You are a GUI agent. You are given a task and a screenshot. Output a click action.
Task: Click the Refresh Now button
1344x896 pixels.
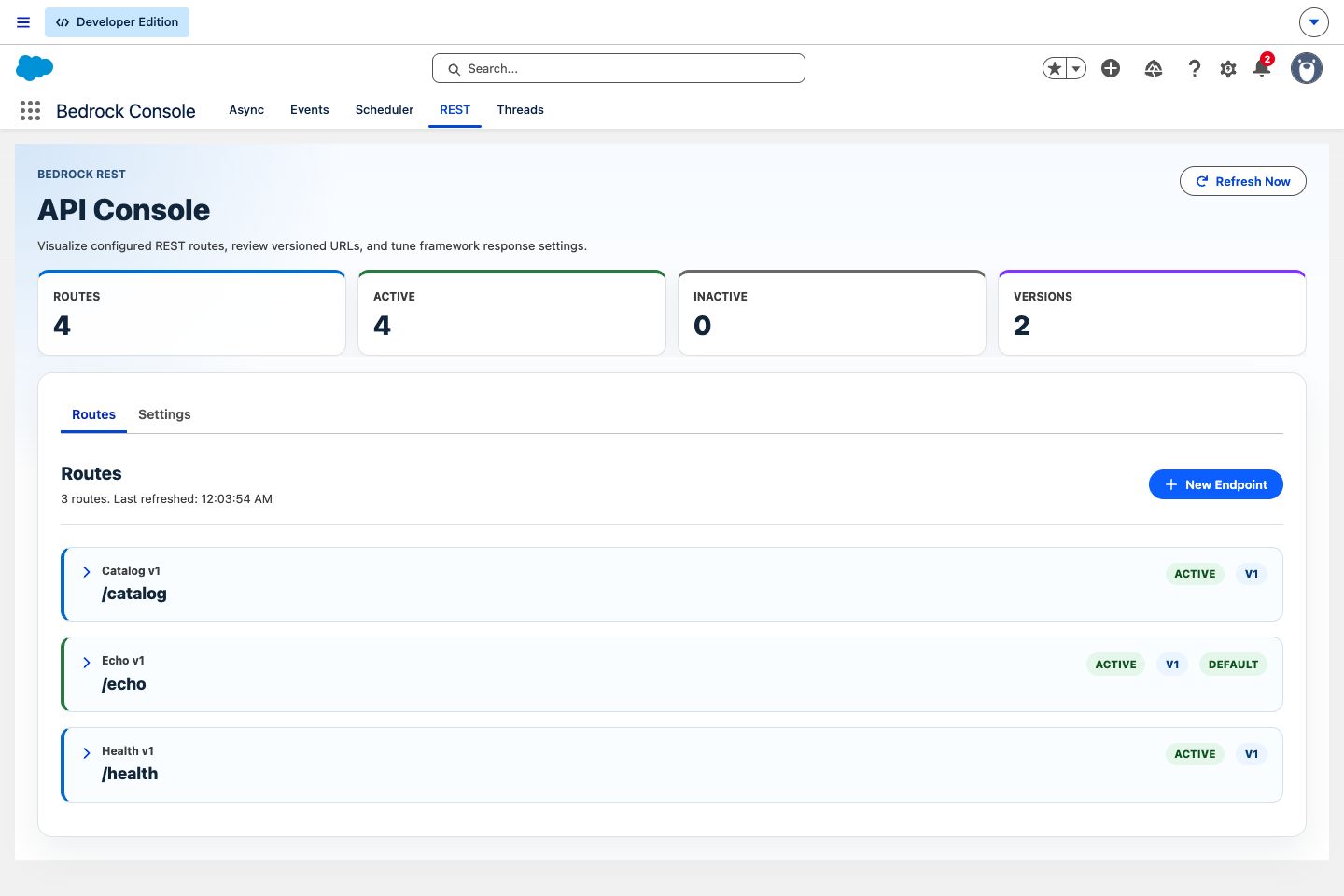click(1242, 181)
